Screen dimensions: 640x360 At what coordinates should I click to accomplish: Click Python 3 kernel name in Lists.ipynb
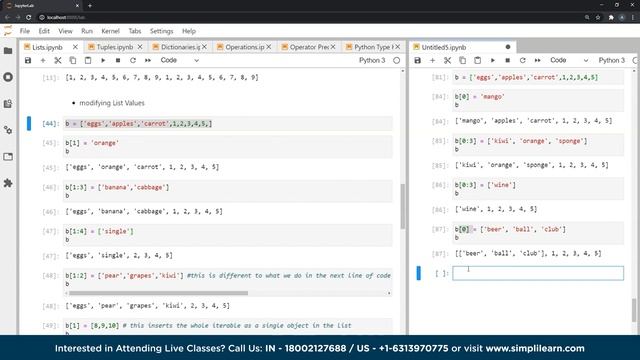tap(372, 60)
